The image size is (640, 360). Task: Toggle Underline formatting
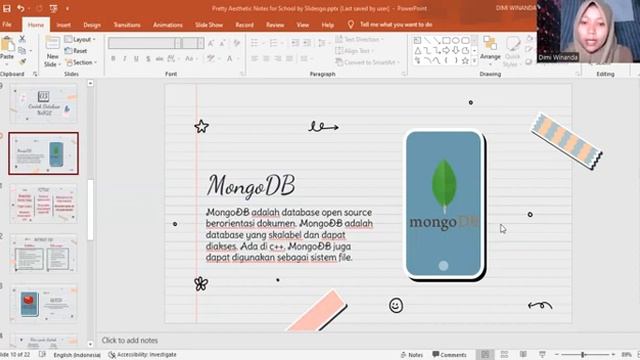[x=136, y=59]
